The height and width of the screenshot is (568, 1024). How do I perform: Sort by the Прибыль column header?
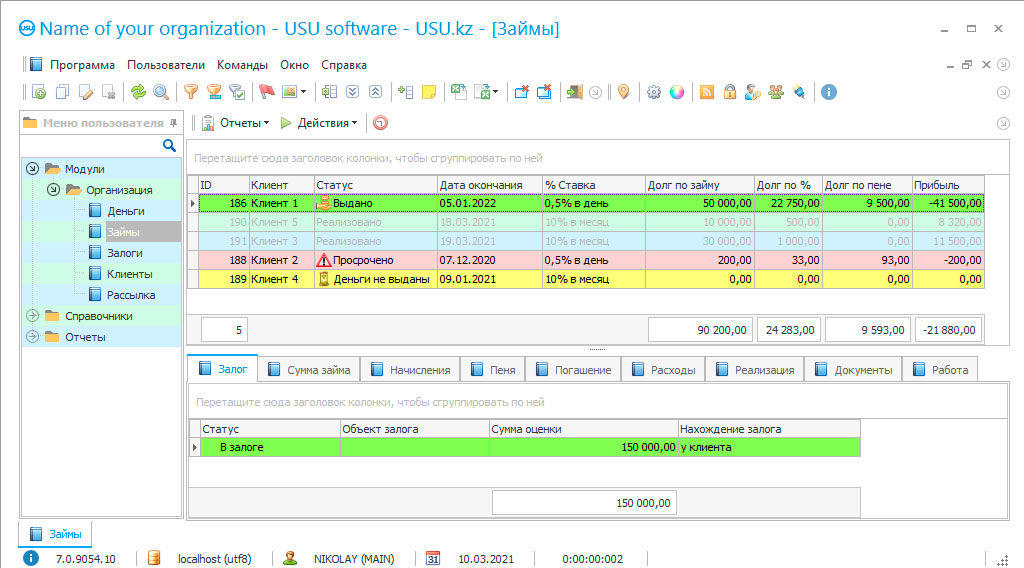pyautogui.click(x=948, y=185)
